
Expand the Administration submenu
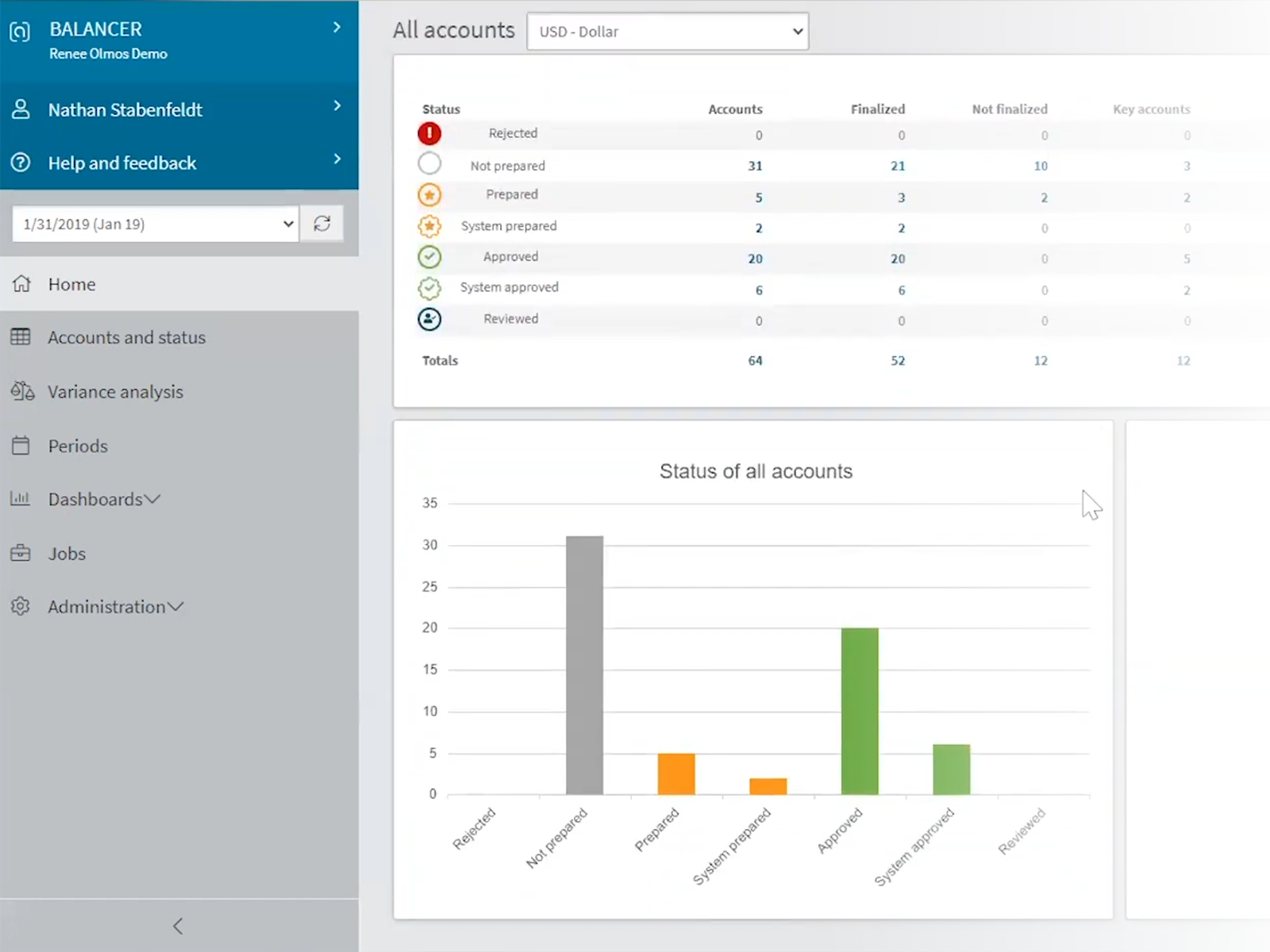pos(115,607)
